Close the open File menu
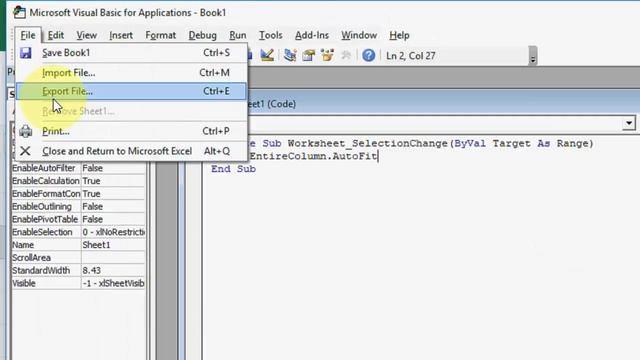The height and width of the screenshot is (360, 640). 28,35
